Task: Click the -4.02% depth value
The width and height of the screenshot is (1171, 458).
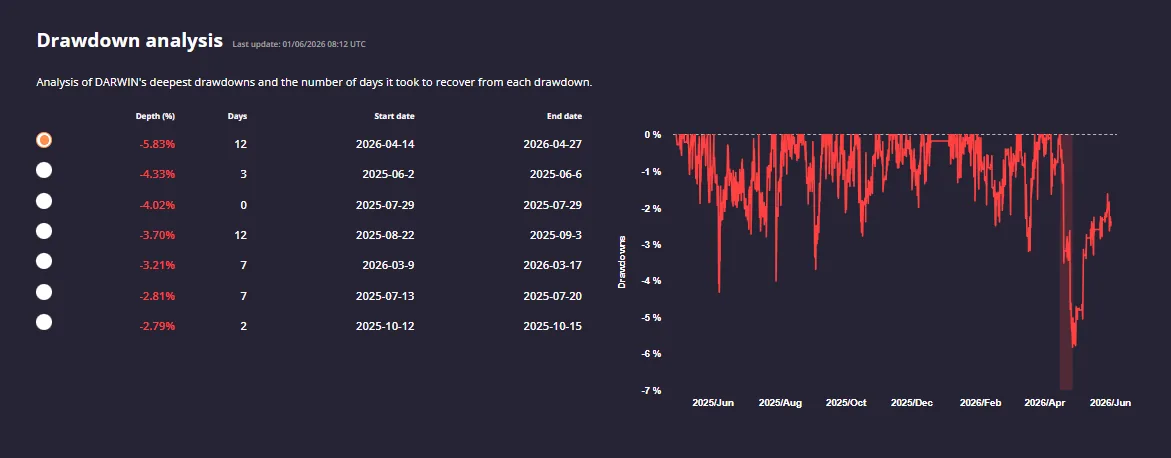Action: 158,205
